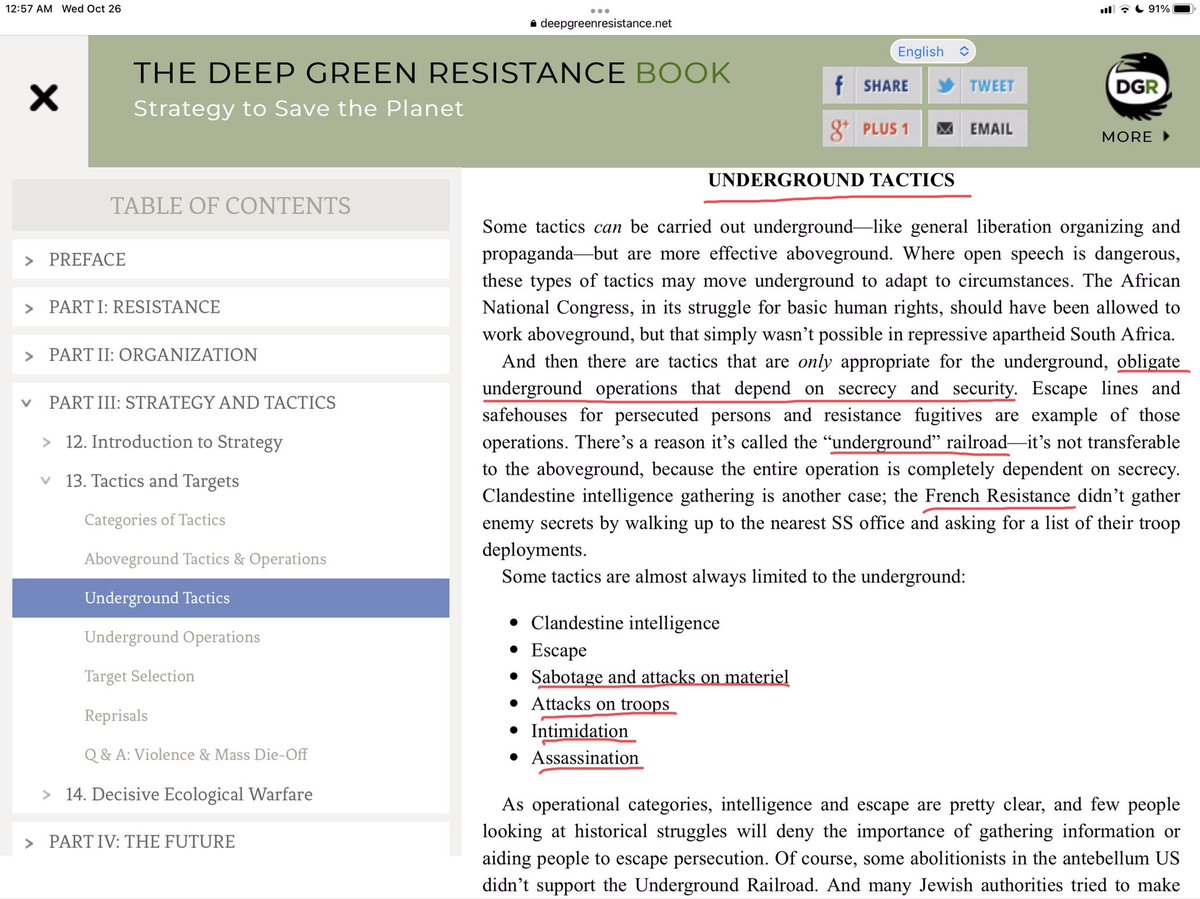Open the English language dropdown
Image resolution: width=1200 pixels, height=899 pixels.
pos(931,51)
